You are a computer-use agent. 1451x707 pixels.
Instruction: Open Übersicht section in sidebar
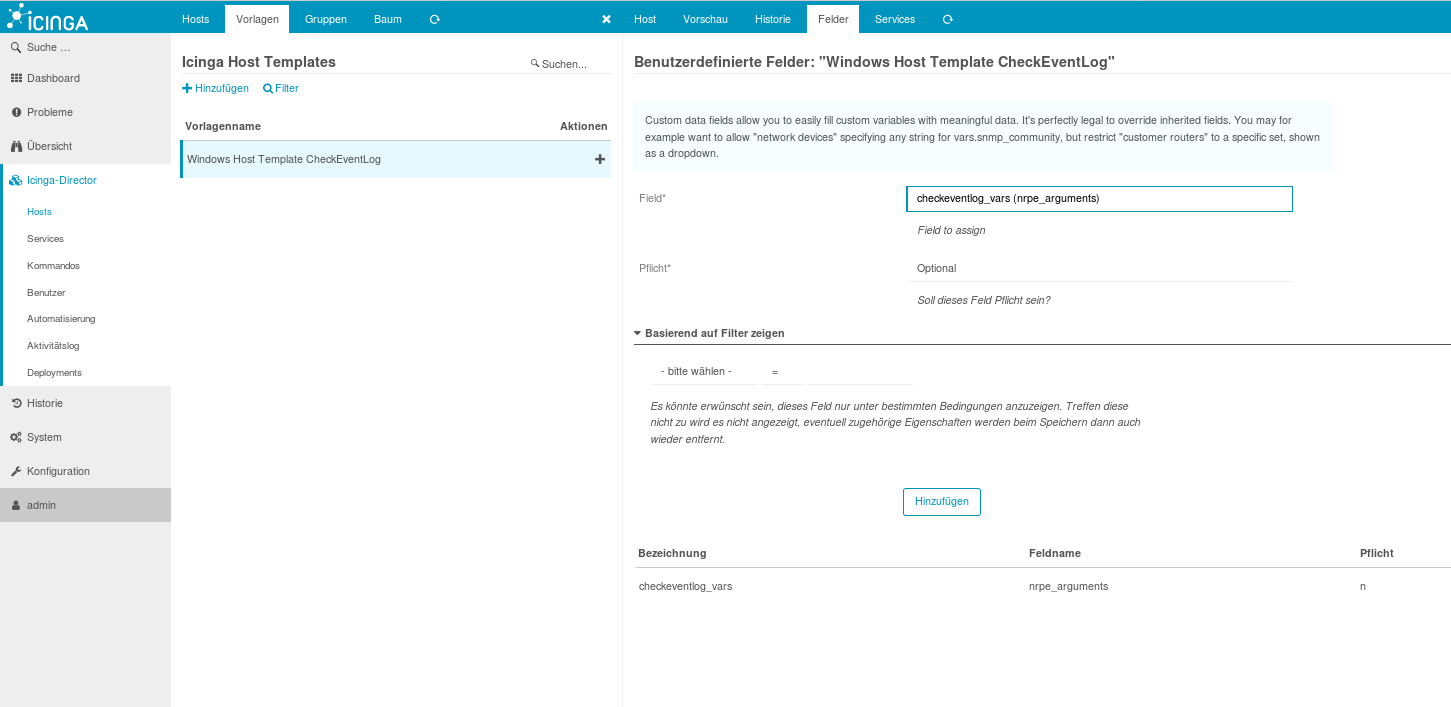click(49, 146)
